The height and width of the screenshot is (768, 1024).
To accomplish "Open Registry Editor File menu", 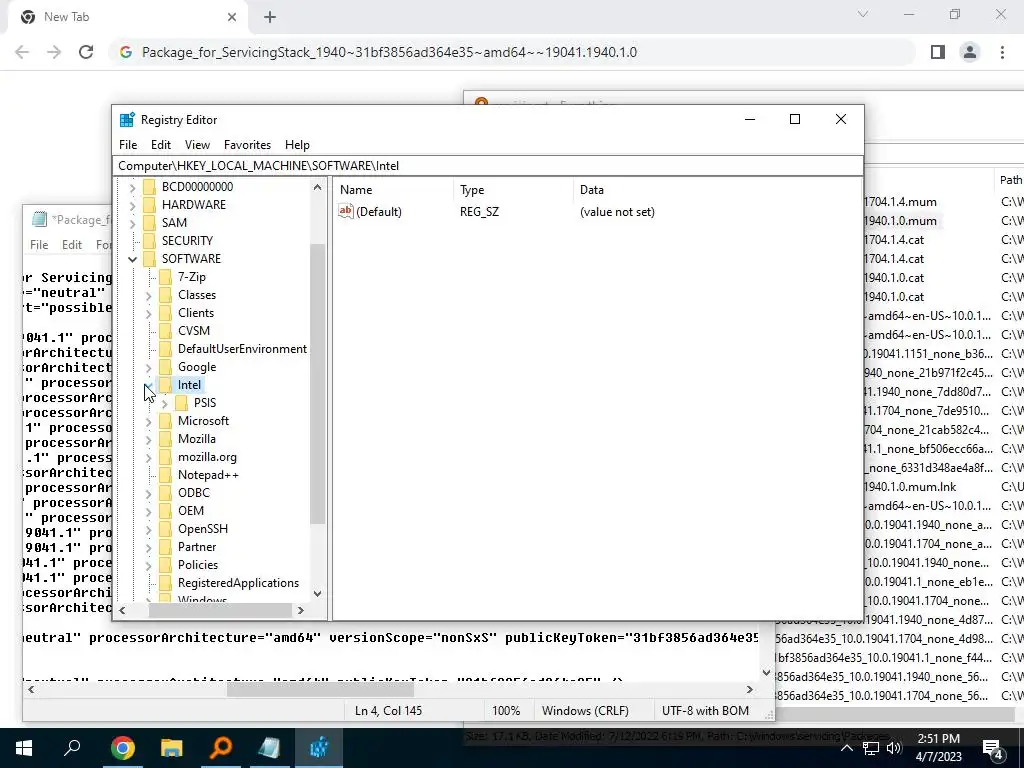I will click(x=128, y=145).
